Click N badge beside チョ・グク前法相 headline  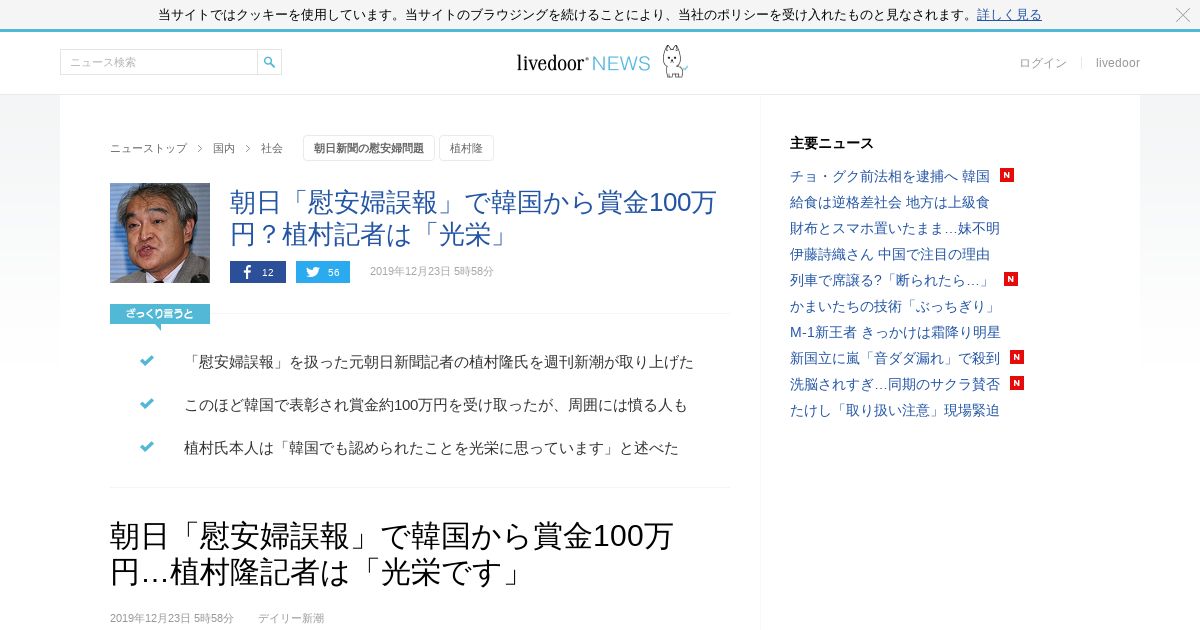(x=1007, y=175)
